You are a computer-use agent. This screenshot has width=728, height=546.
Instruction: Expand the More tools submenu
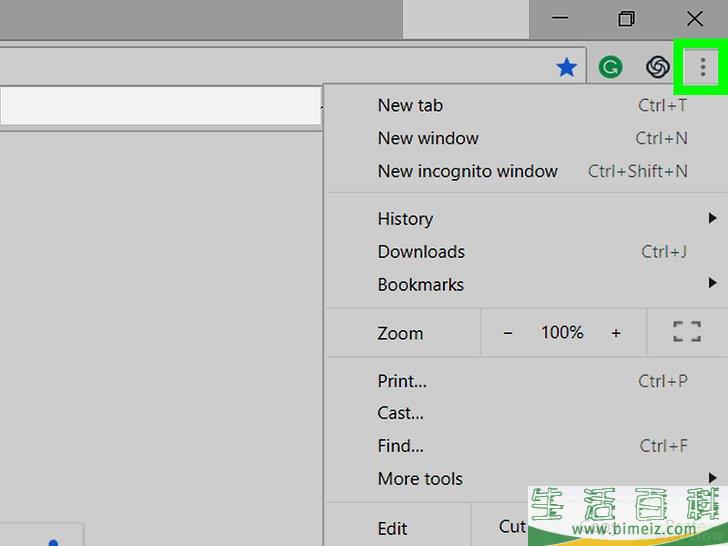pyautogui.click(x=420, y=479)
